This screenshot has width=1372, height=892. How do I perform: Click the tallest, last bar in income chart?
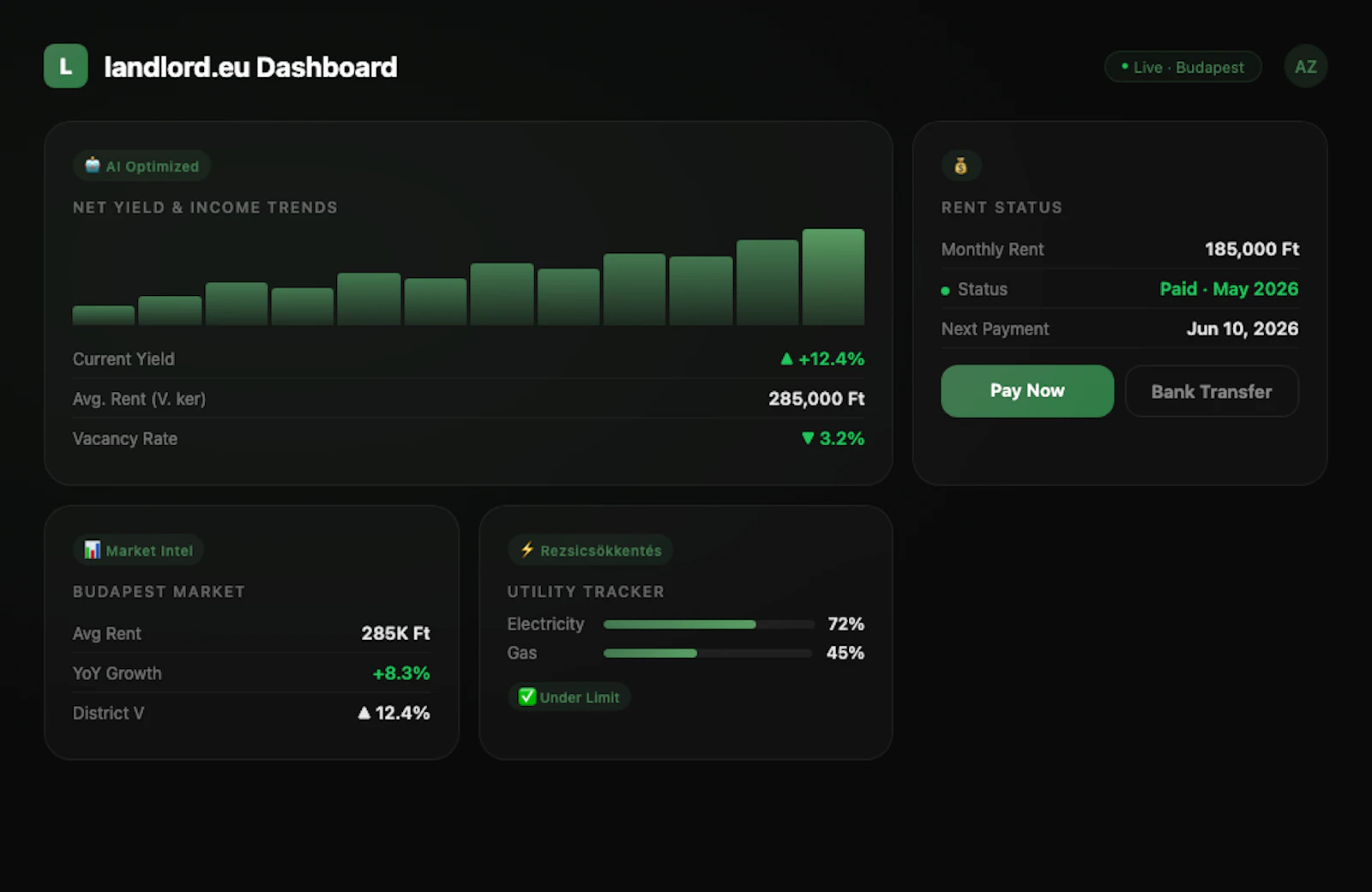tap(833, 277)
